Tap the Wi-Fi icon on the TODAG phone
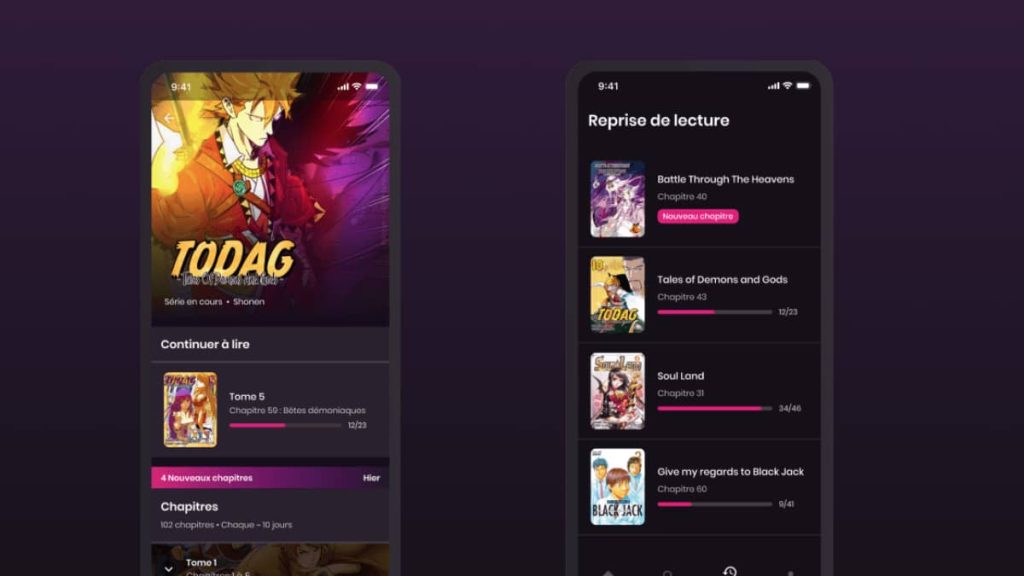This screenshot has height=576, width=1024. [x=357, y=86]
